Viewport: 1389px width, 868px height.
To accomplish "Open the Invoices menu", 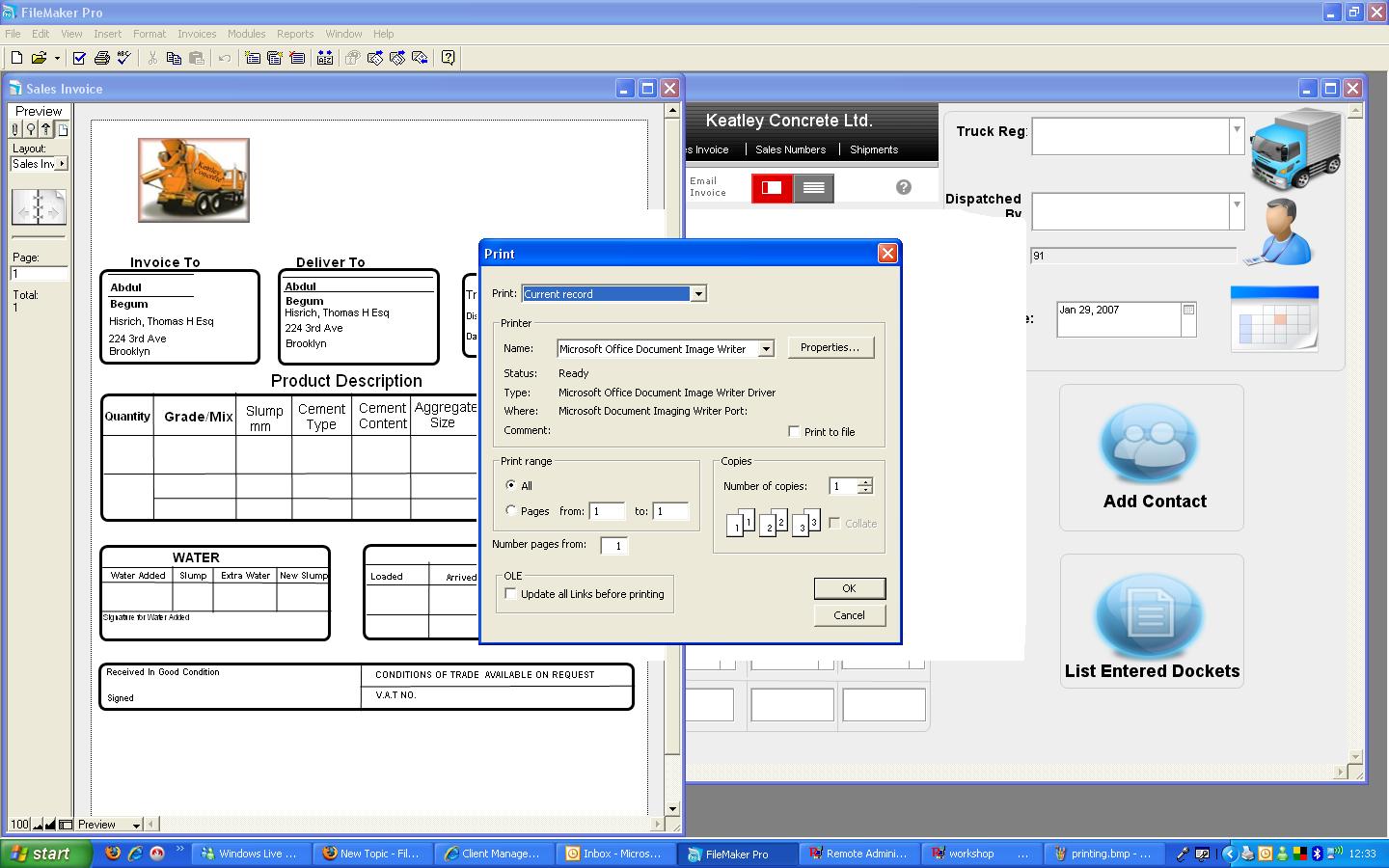I will (x=197, y=34).
